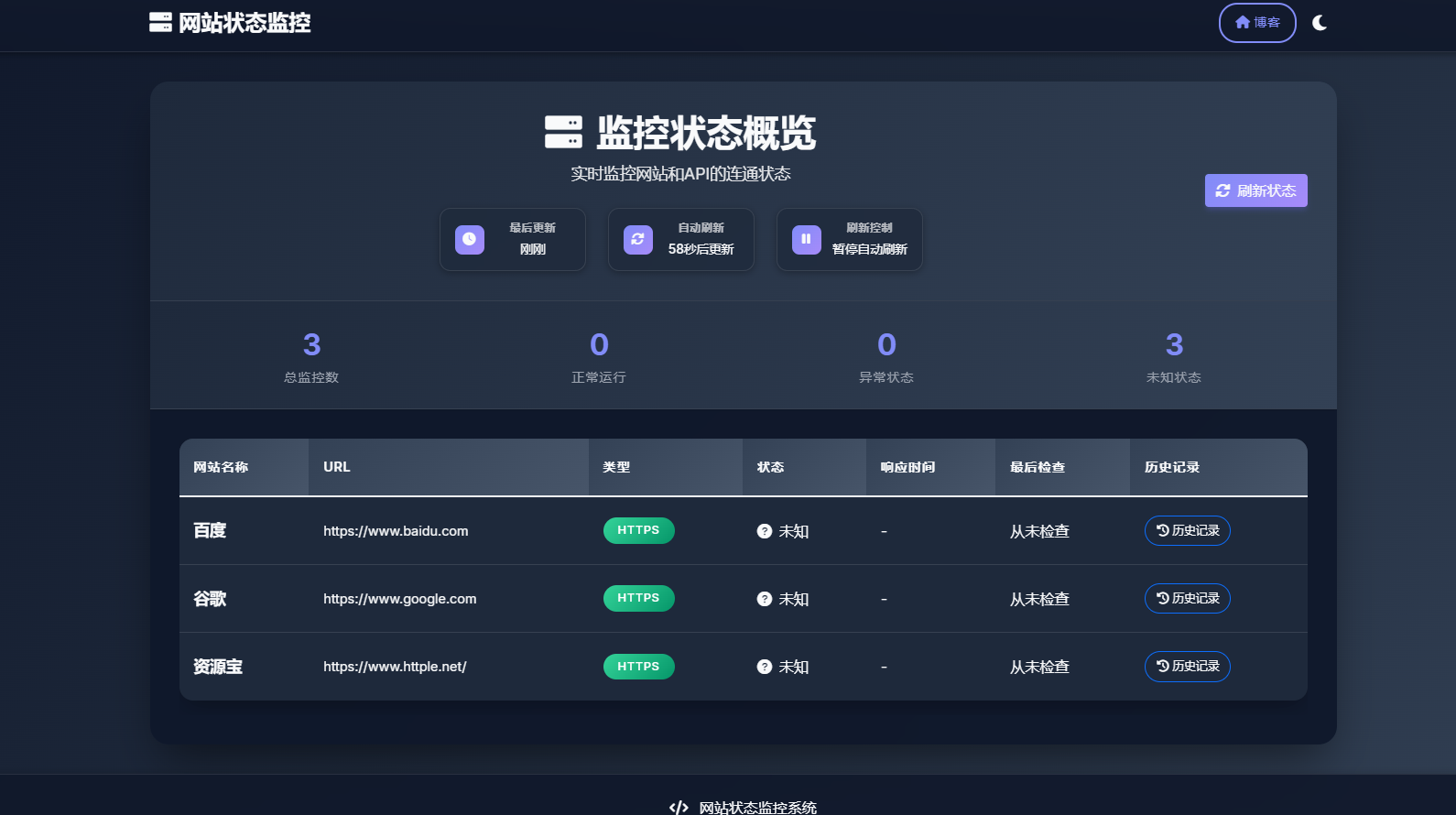
Task: Pause auto refresh via the pause icon
Action: (807, 239)
